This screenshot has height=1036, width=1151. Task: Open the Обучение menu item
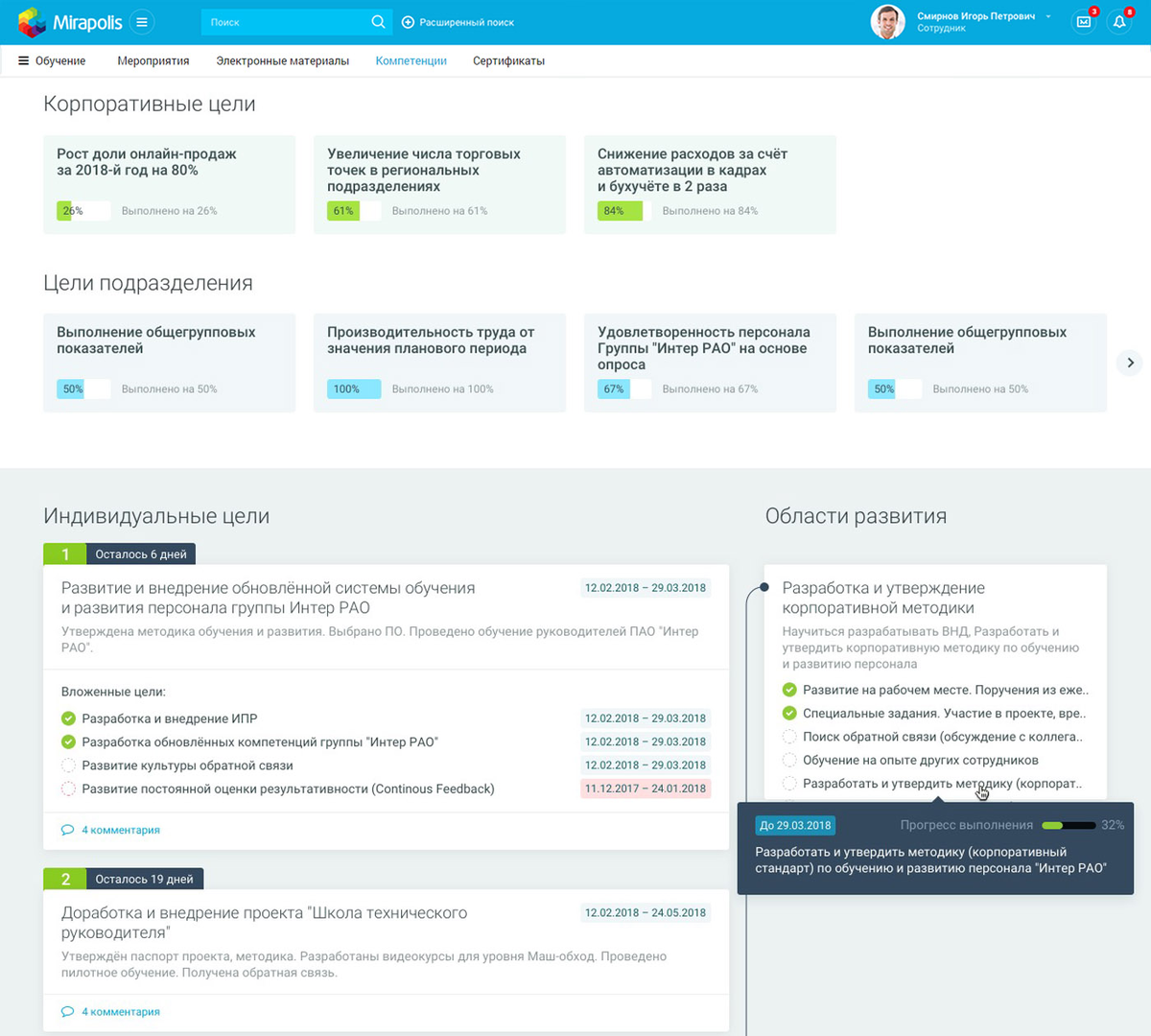tap(60, 60)
